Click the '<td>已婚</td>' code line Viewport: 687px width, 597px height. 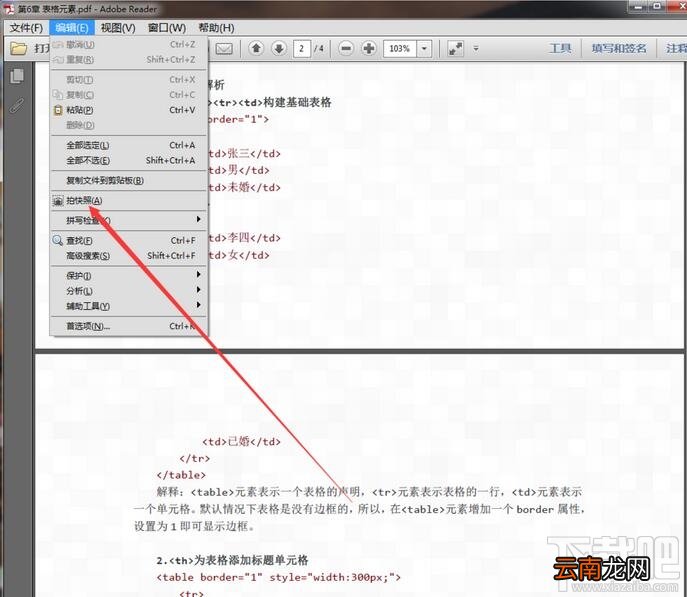point(241,442)
